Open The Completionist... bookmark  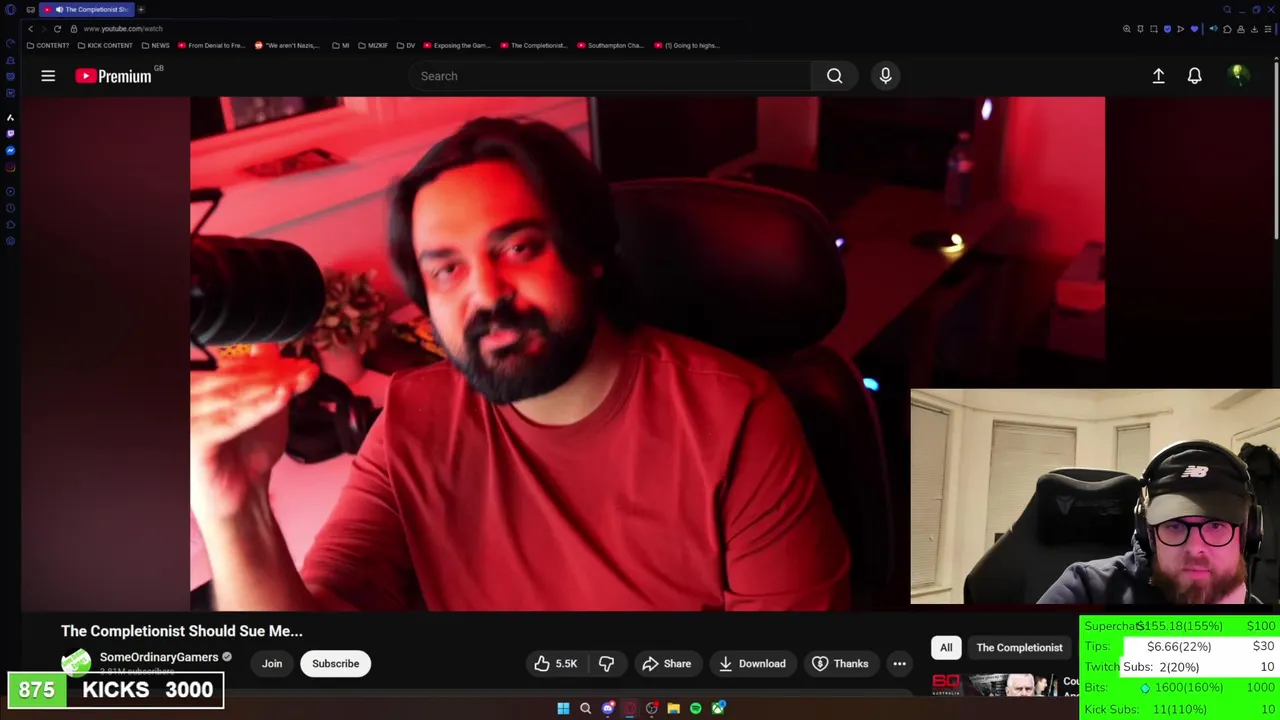pos(533,45)
